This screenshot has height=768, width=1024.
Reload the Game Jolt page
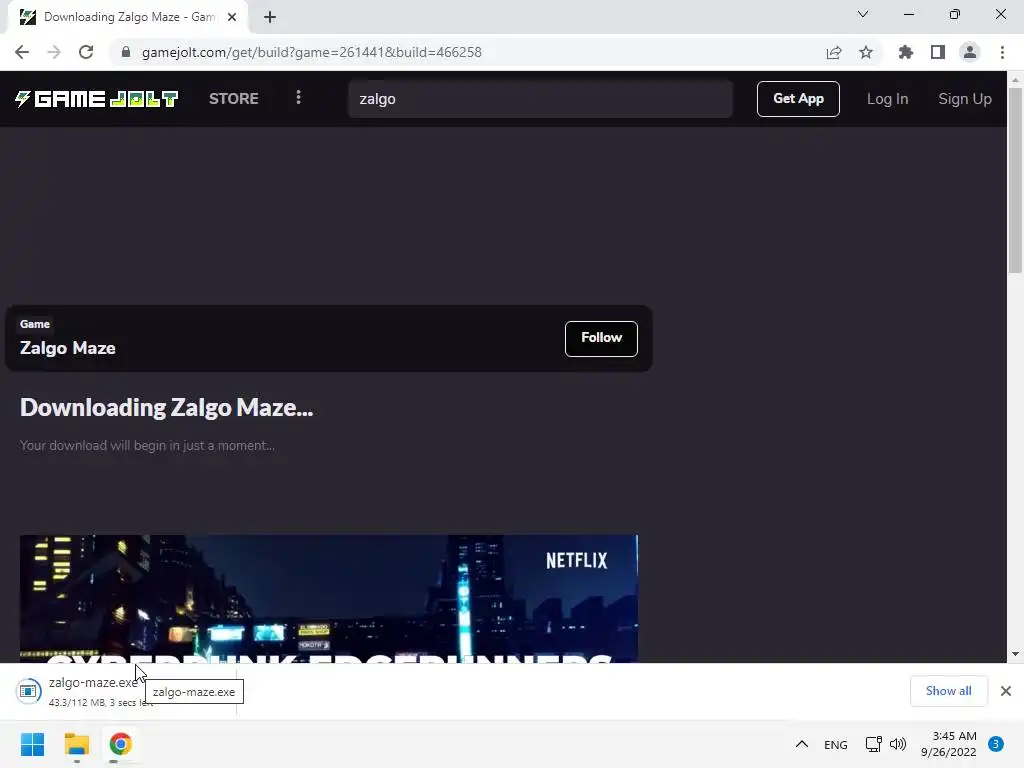click(86, 52)
